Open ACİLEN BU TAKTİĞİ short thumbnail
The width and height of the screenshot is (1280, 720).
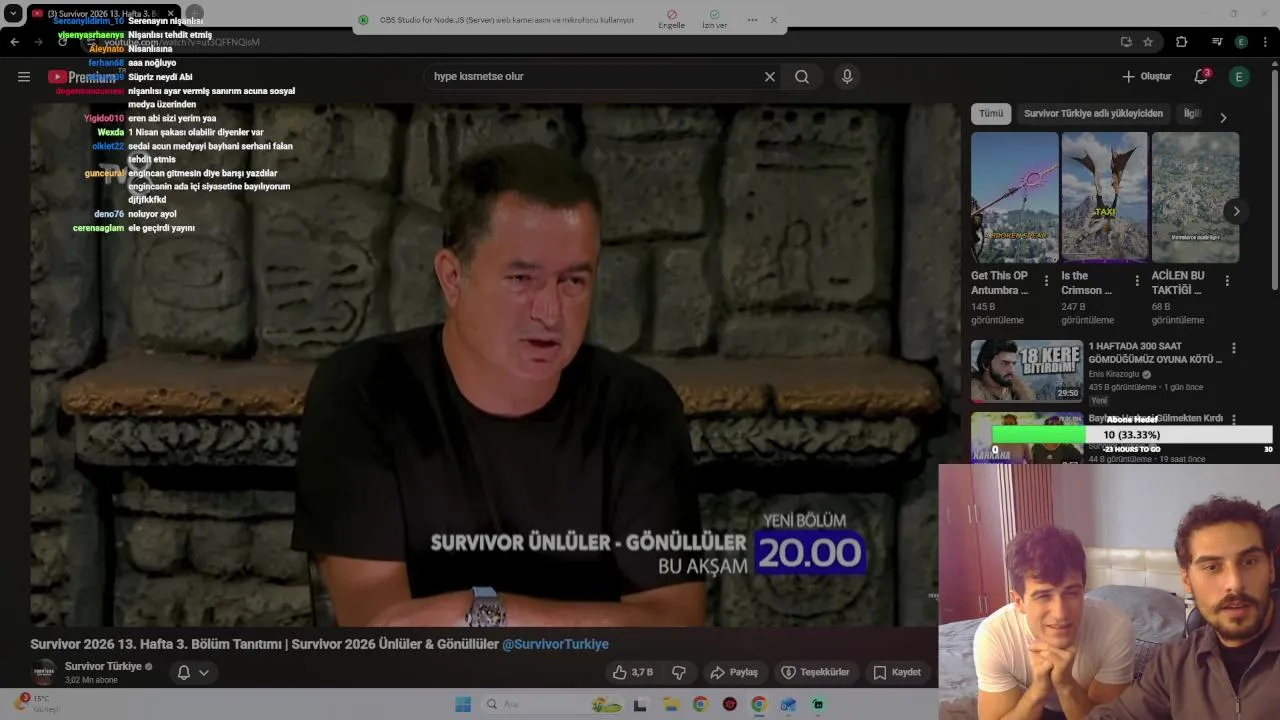tap(1195, 198)
